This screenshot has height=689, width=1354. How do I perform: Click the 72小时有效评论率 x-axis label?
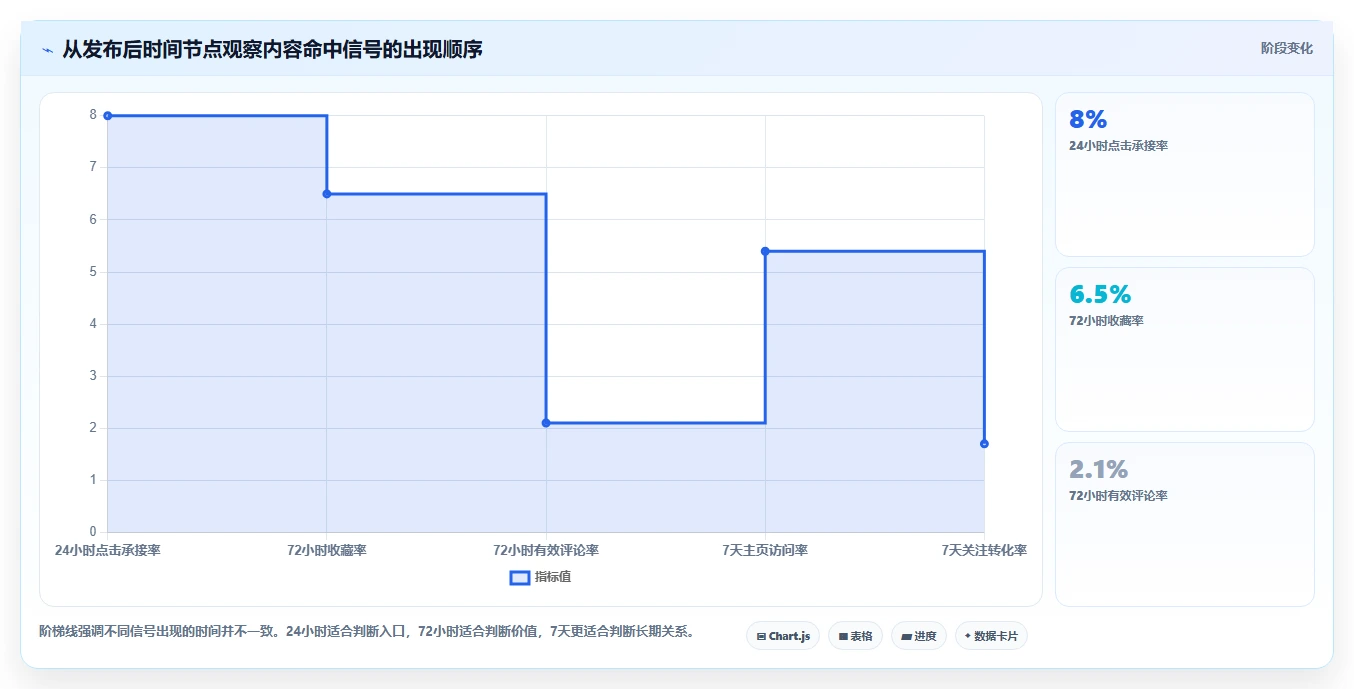(546, 550)
